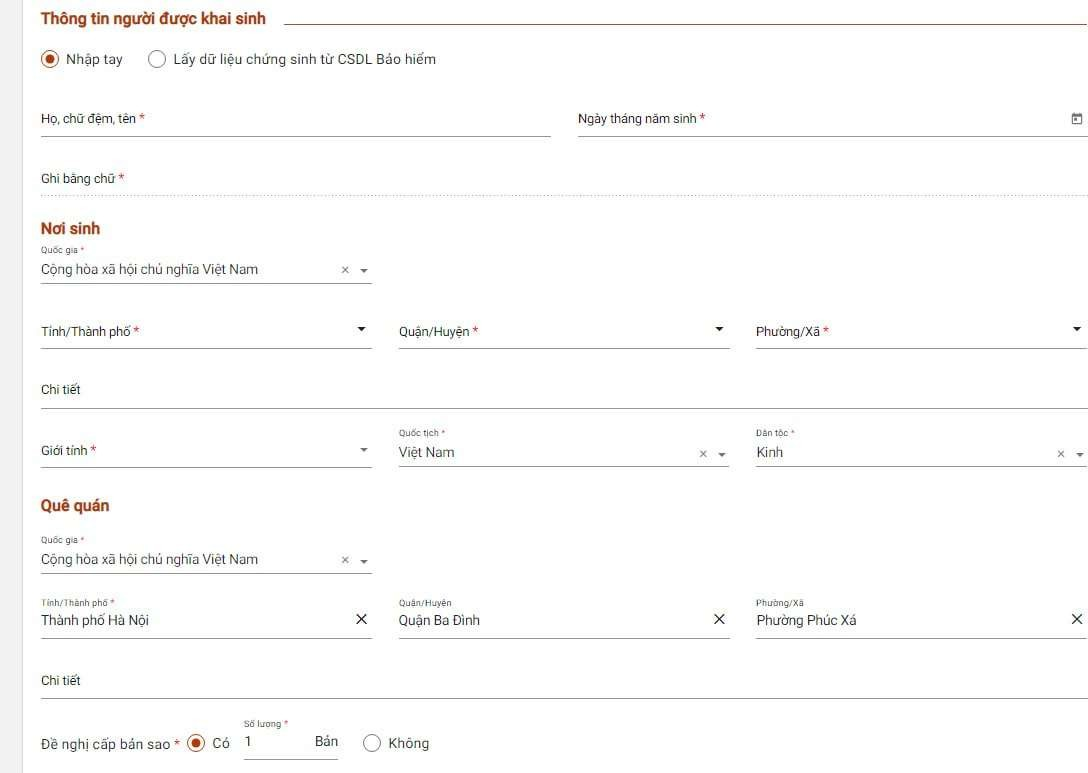Viewport: 1088px width, 773px height.
Task: Clear Quốc gia value under Quê quán
Action: 345,561
